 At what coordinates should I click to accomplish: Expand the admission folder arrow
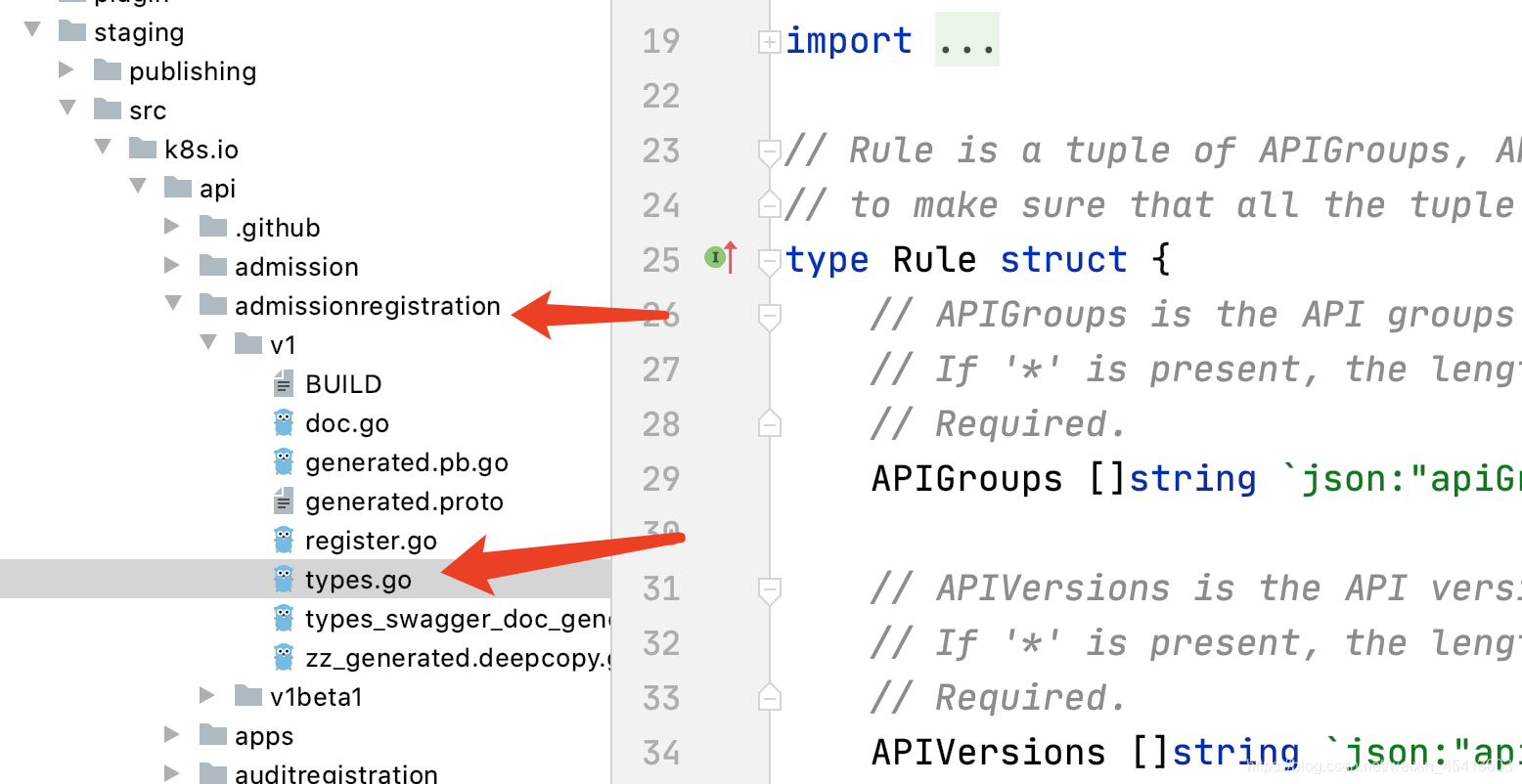click(x=172, y=265)
